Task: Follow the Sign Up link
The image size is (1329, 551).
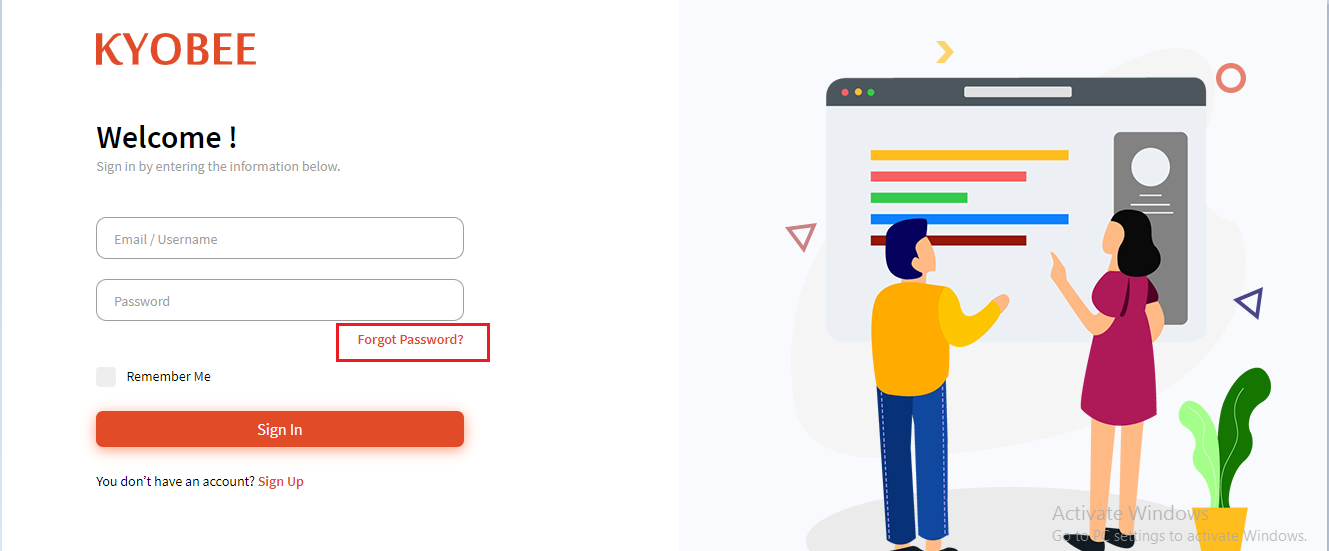Action: click(281, 481)
